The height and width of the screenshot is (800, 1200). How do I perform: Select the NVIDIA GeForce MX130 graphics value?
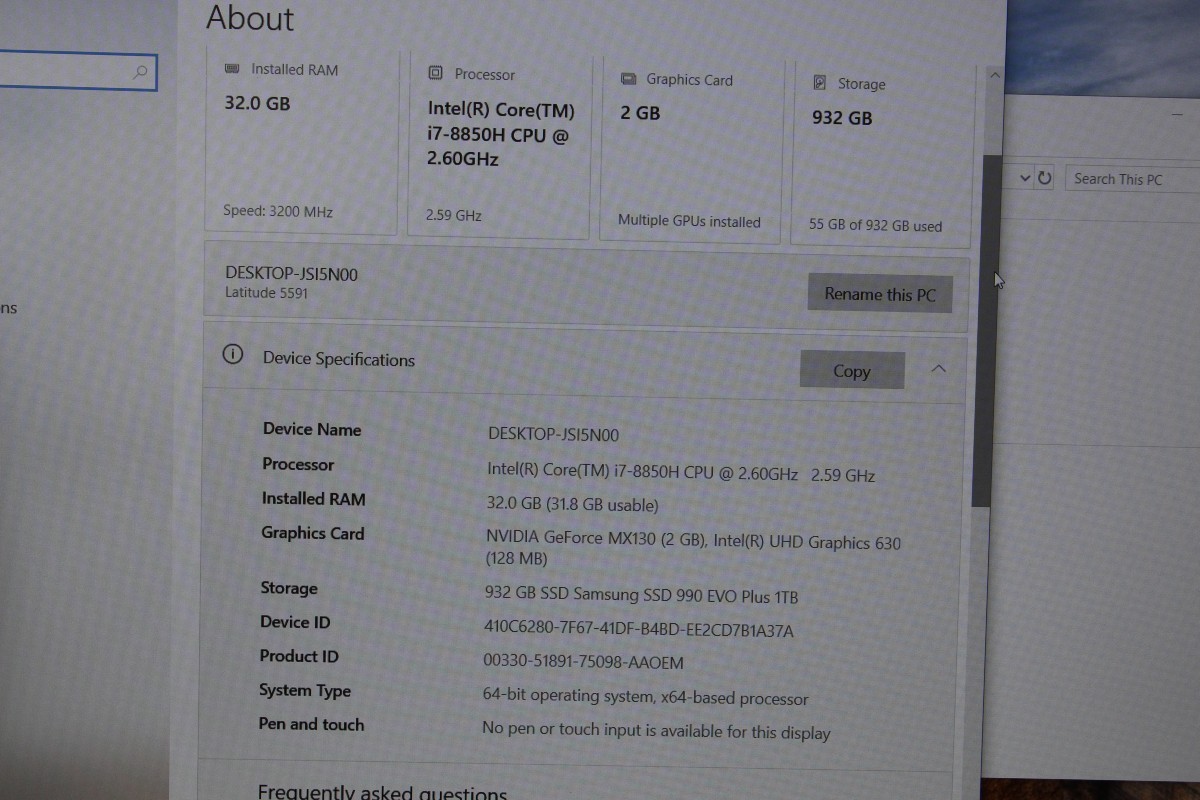click(693, 548)
